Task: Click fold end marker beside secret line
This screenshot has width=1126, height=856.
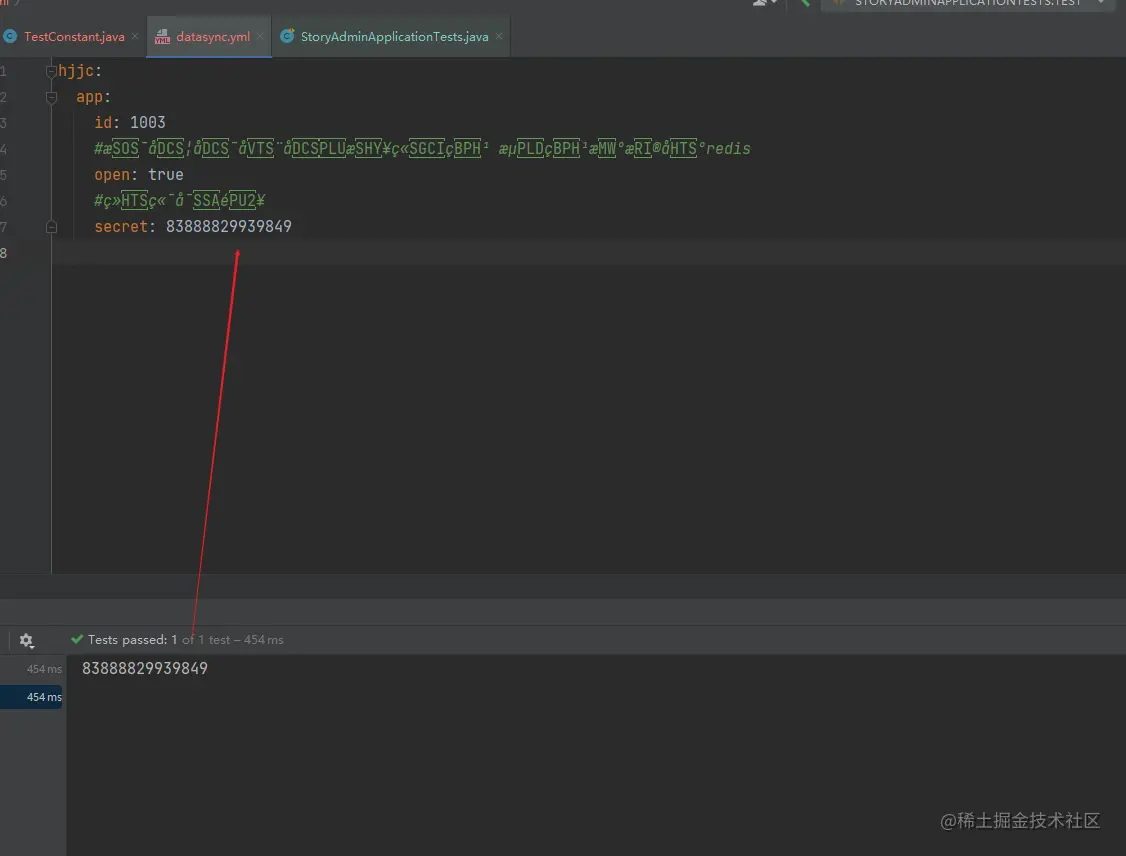Action: tap(51, 227)
